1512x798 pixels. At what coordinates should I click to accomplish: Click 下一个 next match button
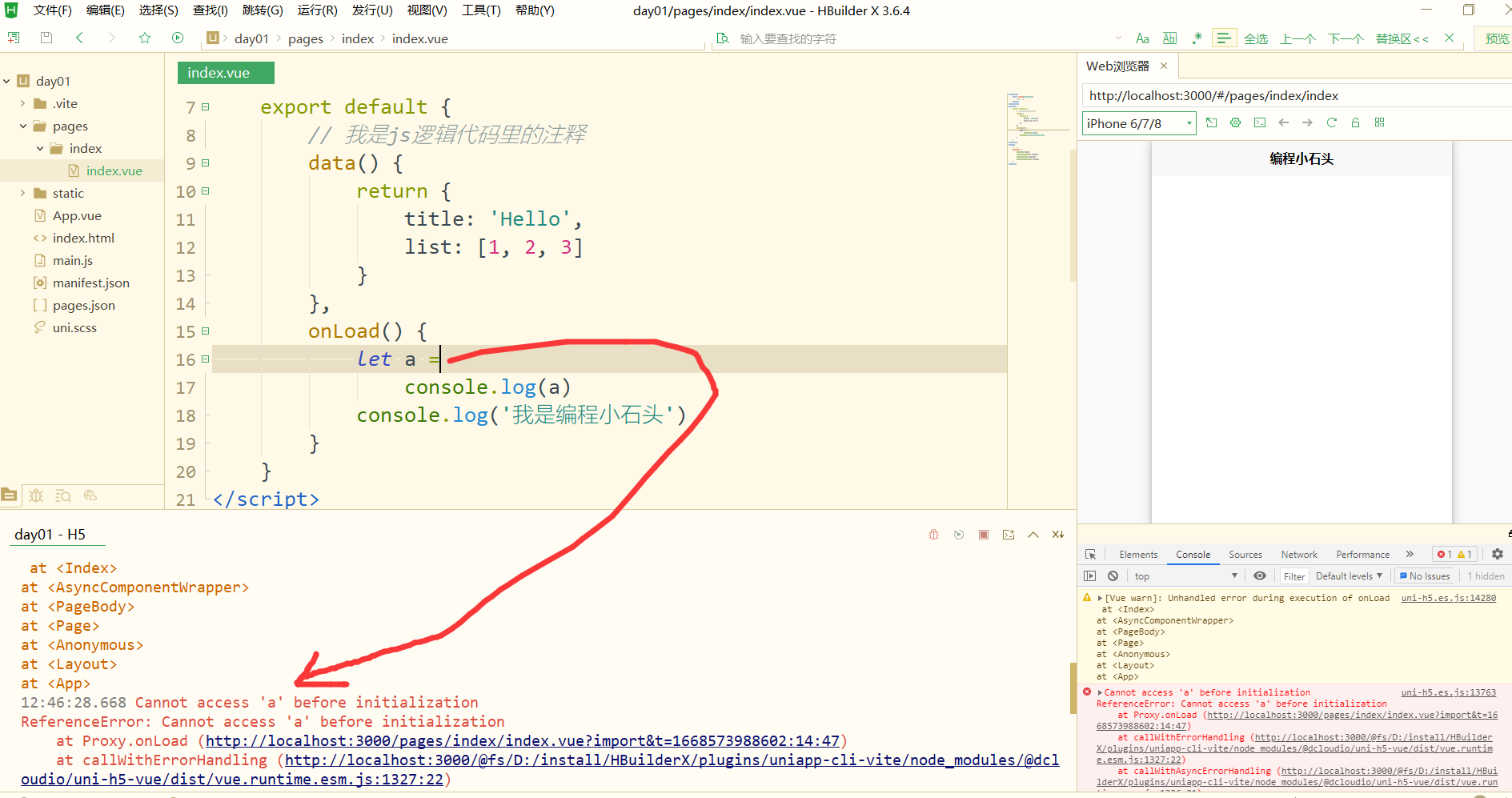point(1346,38)
